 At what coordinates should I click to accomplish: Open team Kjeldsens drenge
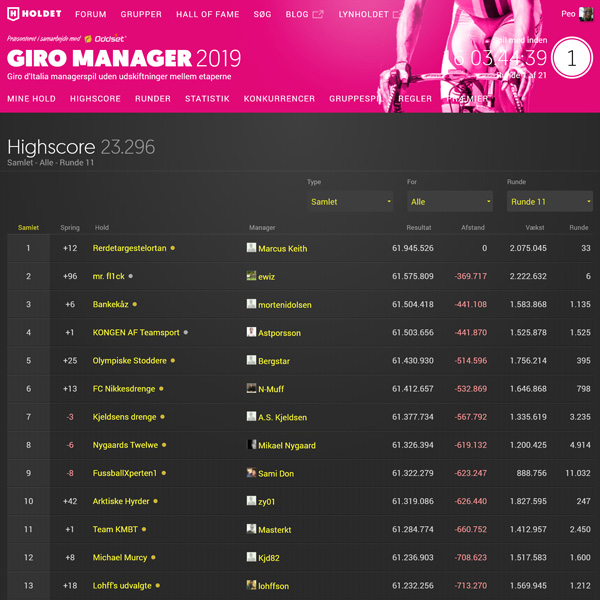click(124, 417)
